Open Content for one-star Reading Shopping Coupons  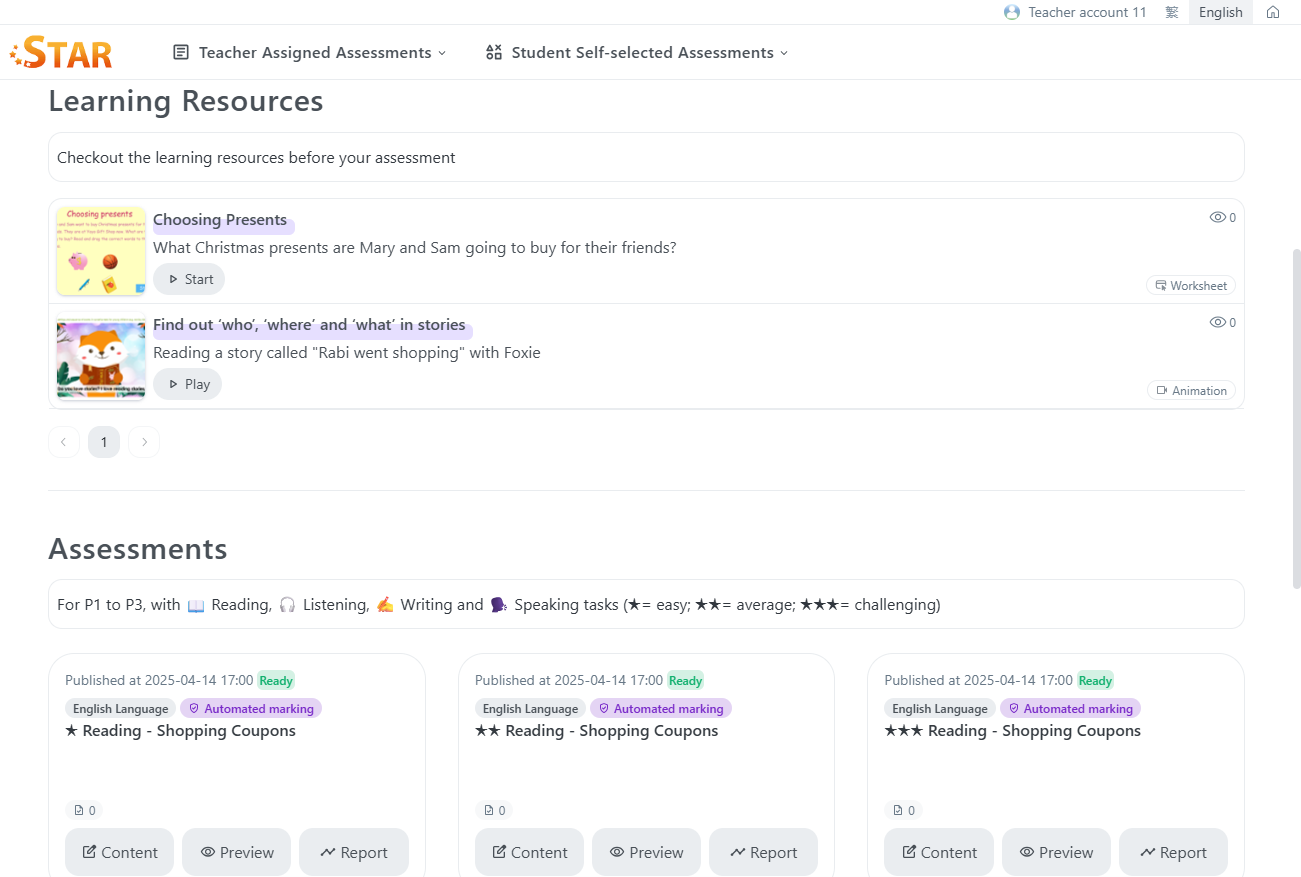120,852
